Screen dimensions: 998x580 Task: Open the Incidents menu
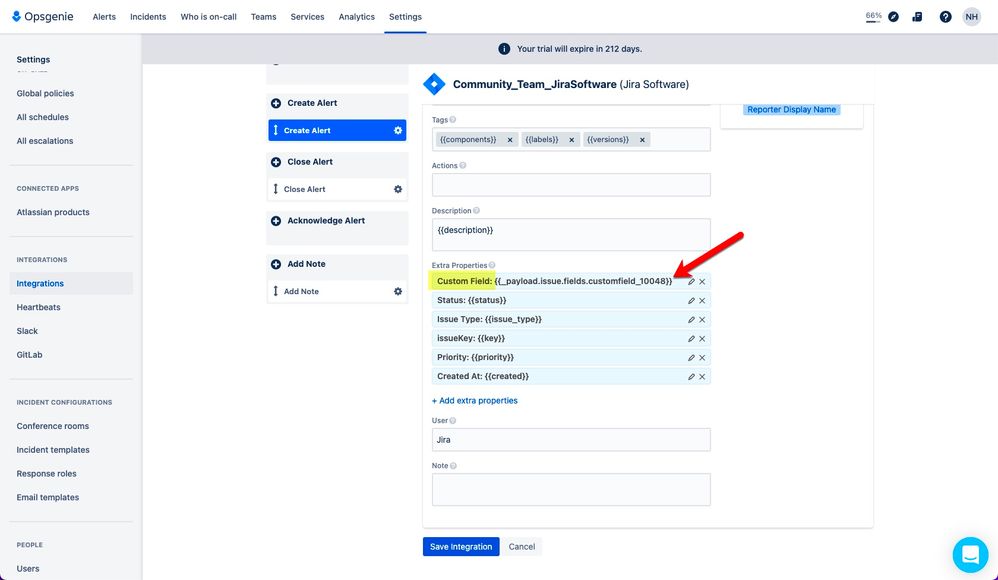148,17
